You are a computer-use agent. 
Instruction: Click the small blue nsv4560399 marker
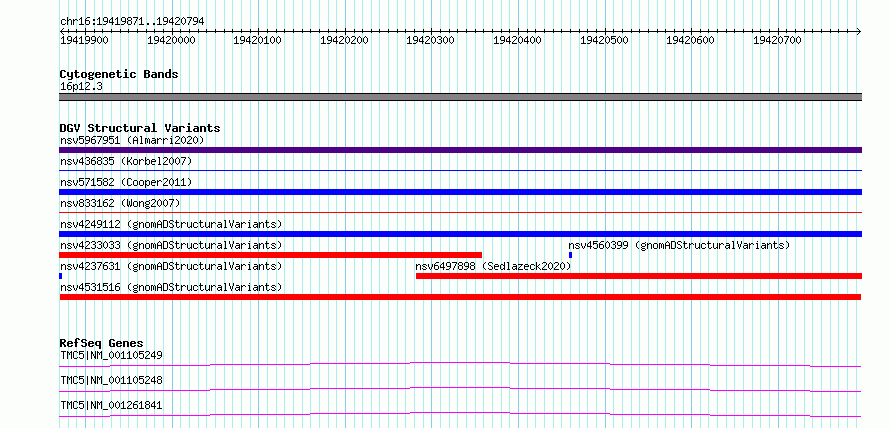pos(570,255)
